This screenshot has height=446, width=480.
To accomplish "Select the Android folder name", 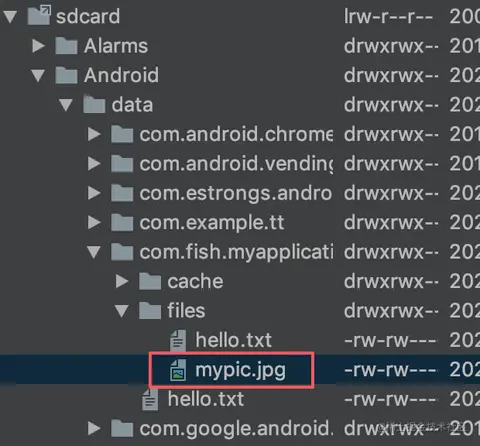I will coord(121,75).
